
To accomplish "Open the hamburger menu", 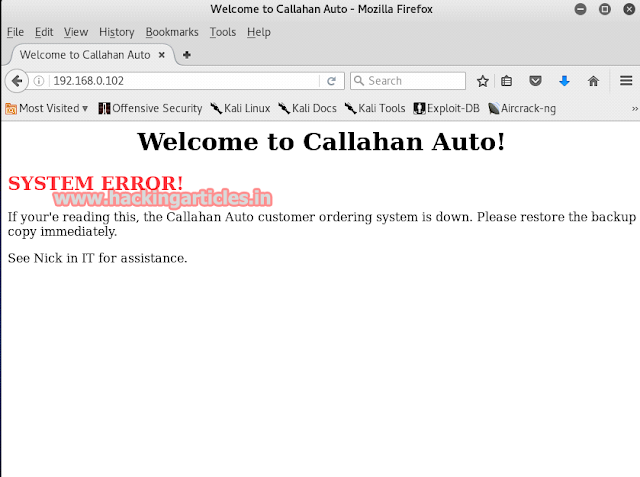I will coord(626,80).
